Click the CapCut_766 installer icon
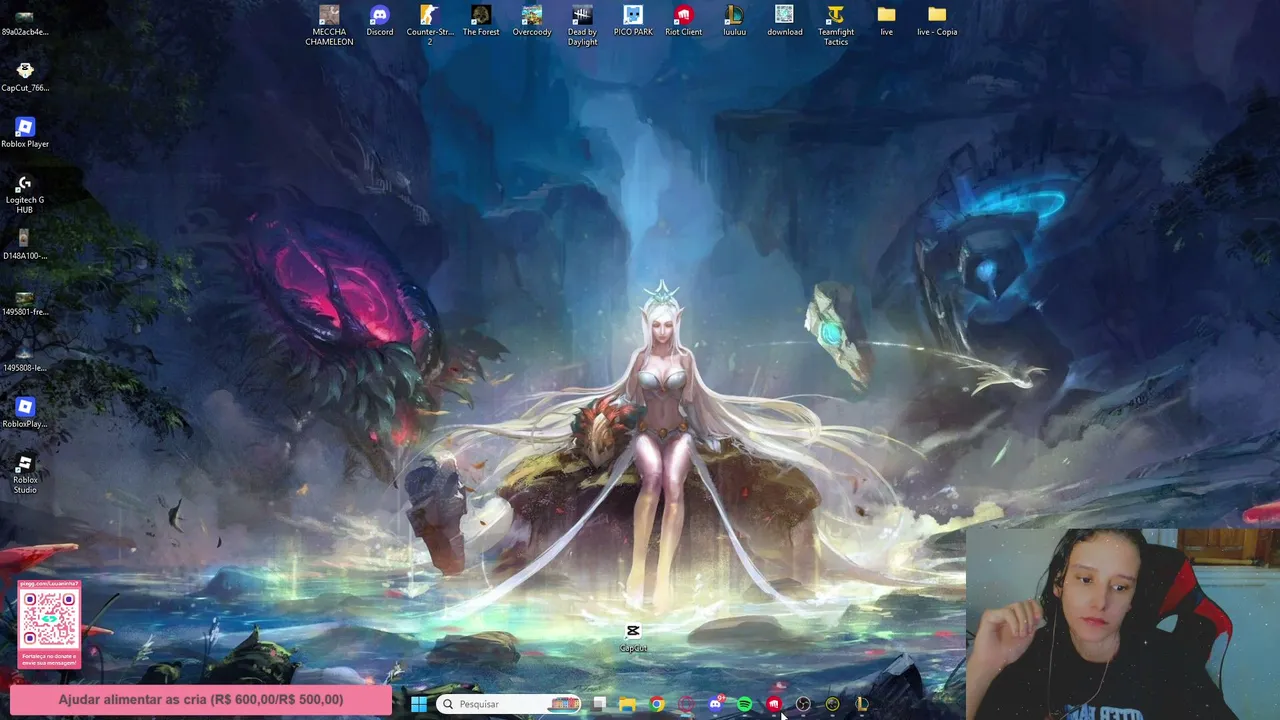1280x720 pixels. pos(25,77)
